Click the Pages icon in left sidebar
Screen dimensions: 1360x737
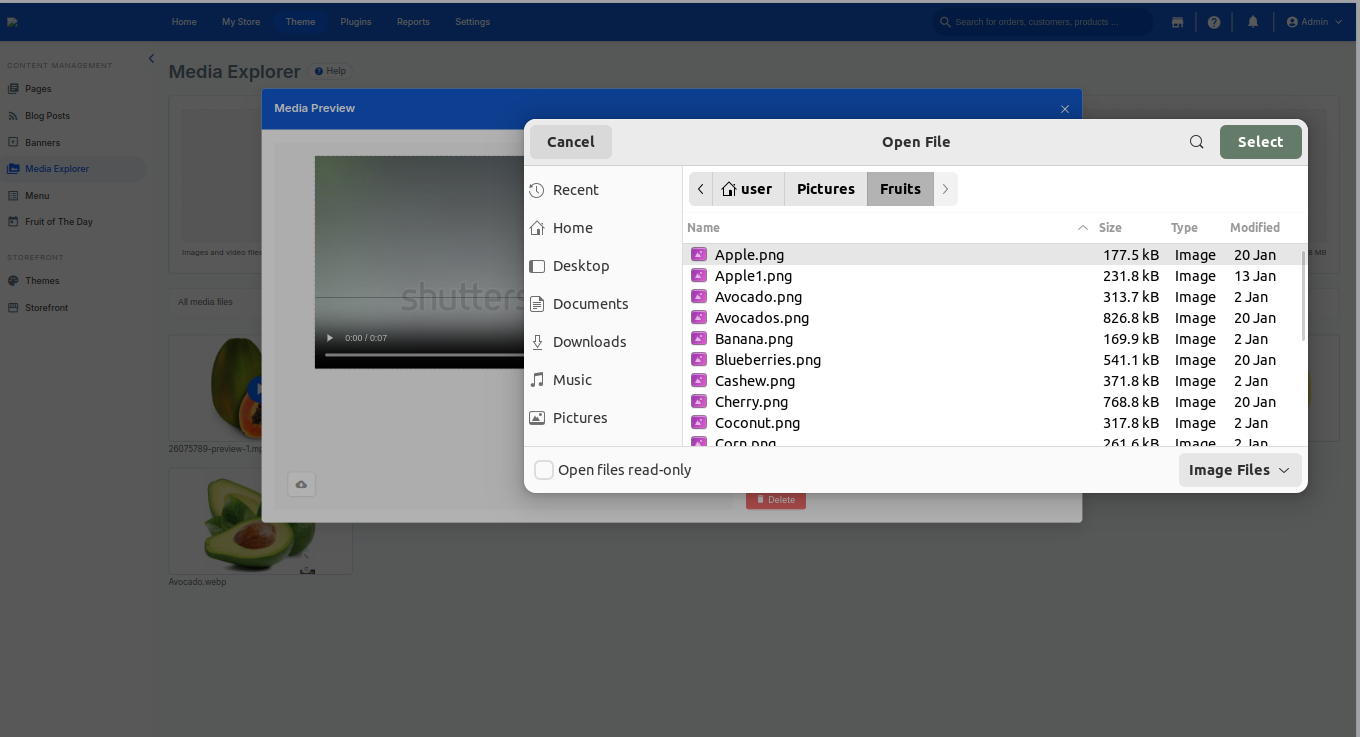pos(13,89)
